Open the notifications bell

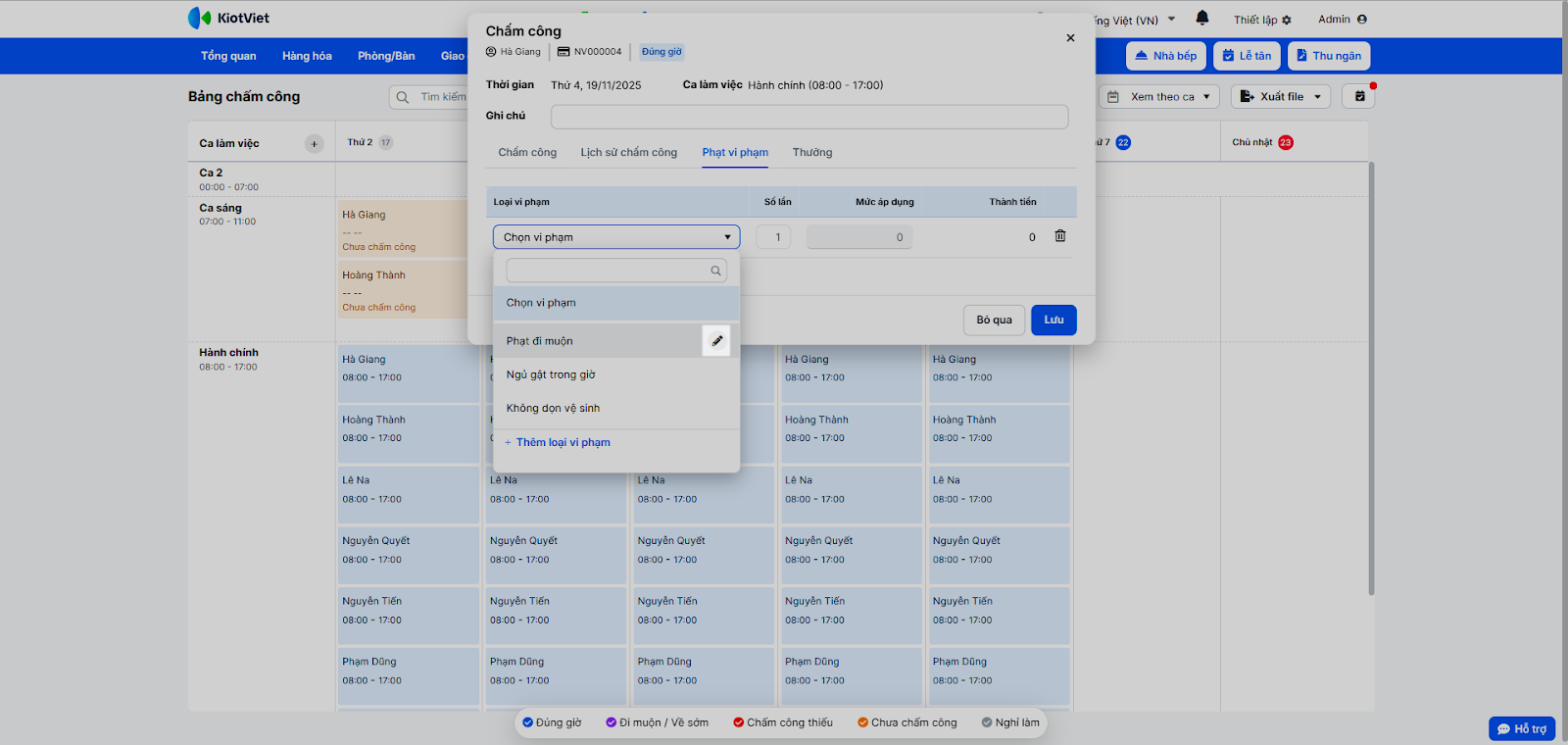(x=1202, y=19)
